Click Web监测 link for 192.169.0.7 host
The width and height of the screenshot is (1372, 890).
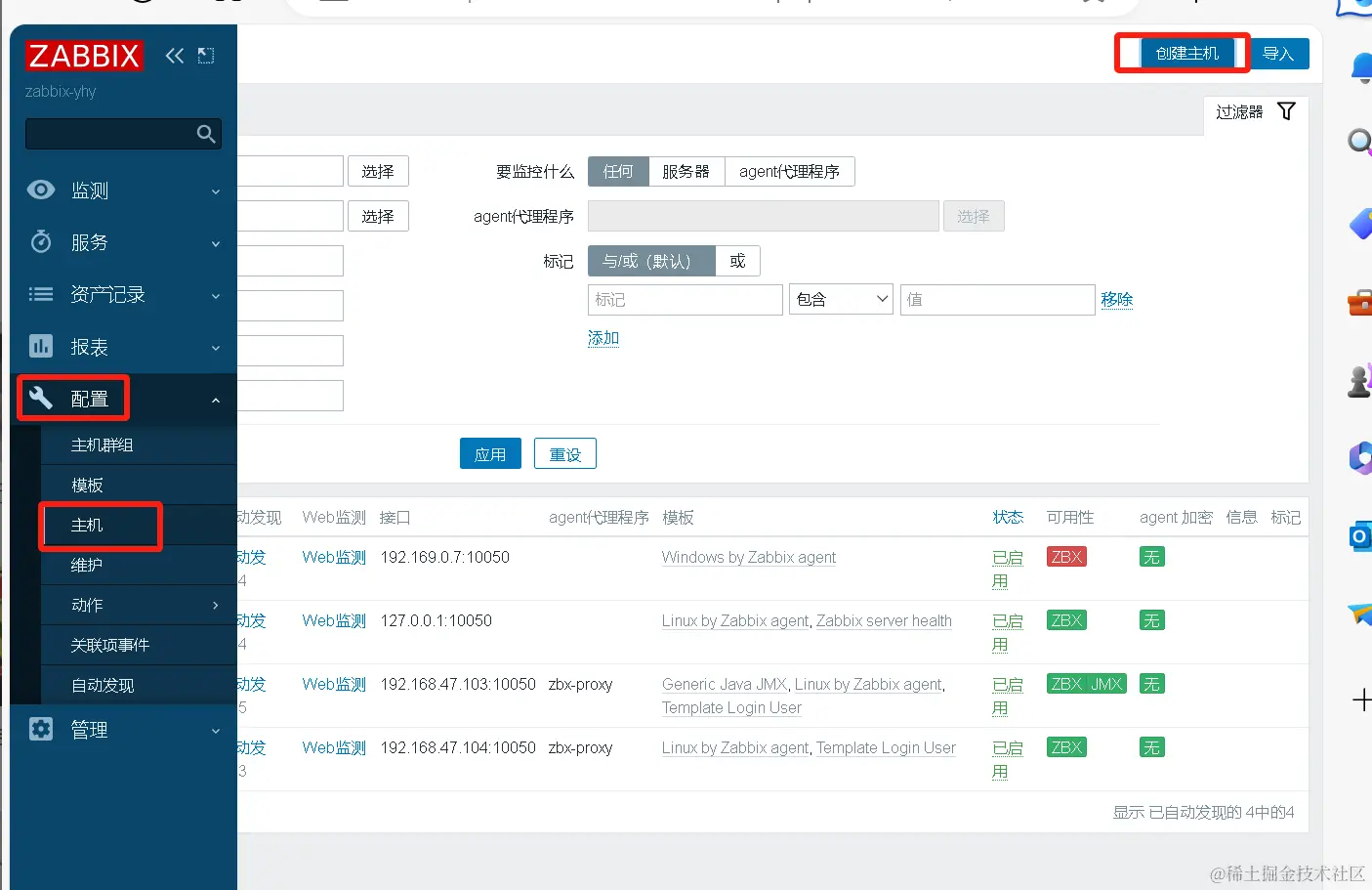334,557
